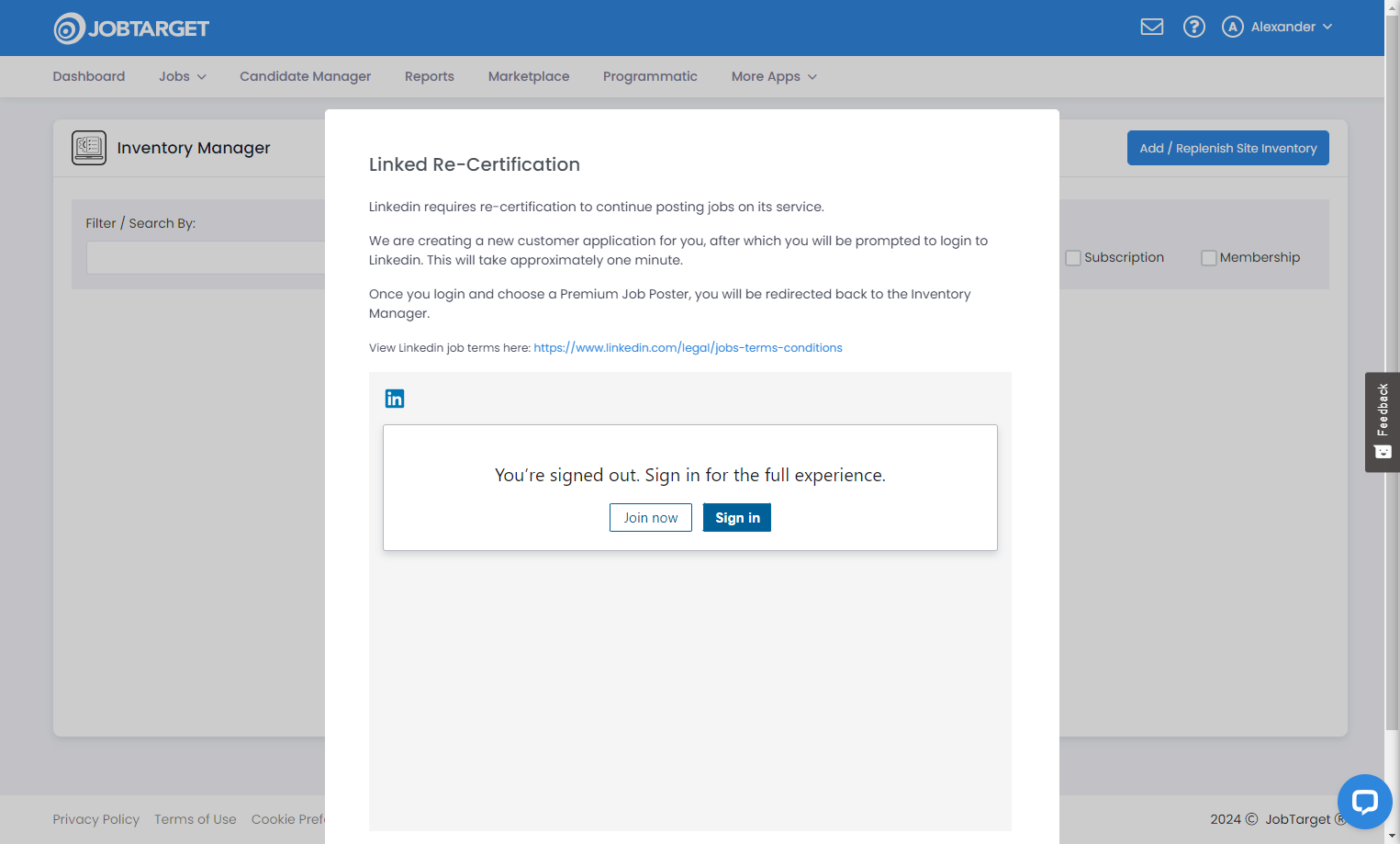This screenshot has width=1400, height=844.
Task: Open the Terms of Use link
Action: point(196,819)
